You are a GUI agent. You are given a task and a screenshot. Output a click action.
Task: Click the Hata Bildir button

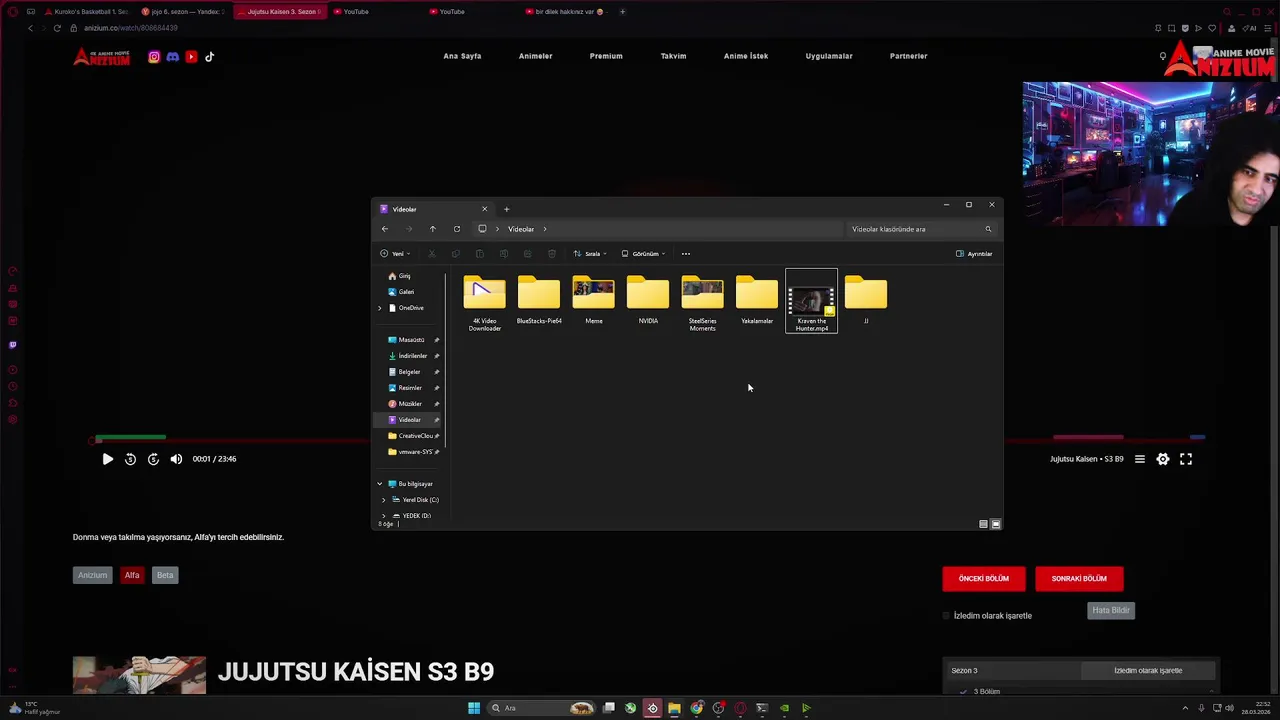[1111, 610]
